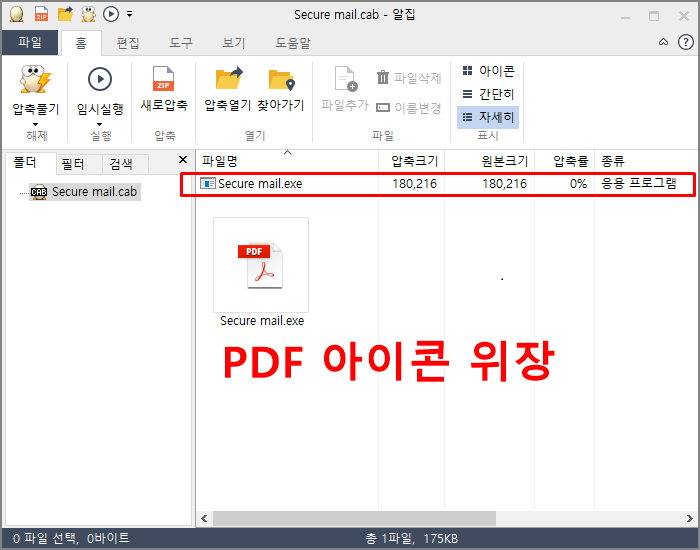700x550 pixels.
Task: Switch to the 도움말 ribbon tab
Action: (293, 43)
